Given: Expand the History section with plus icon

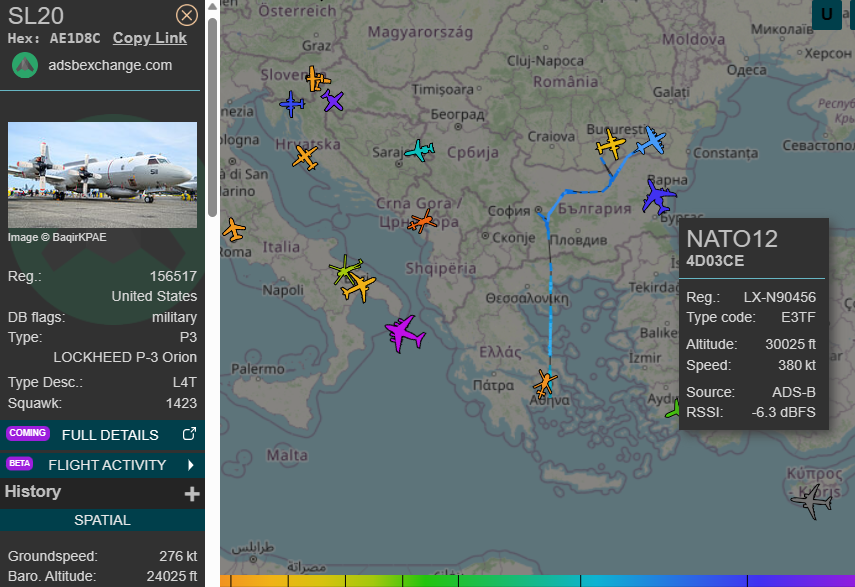Looking at the screenshot, I should point(192,494).
